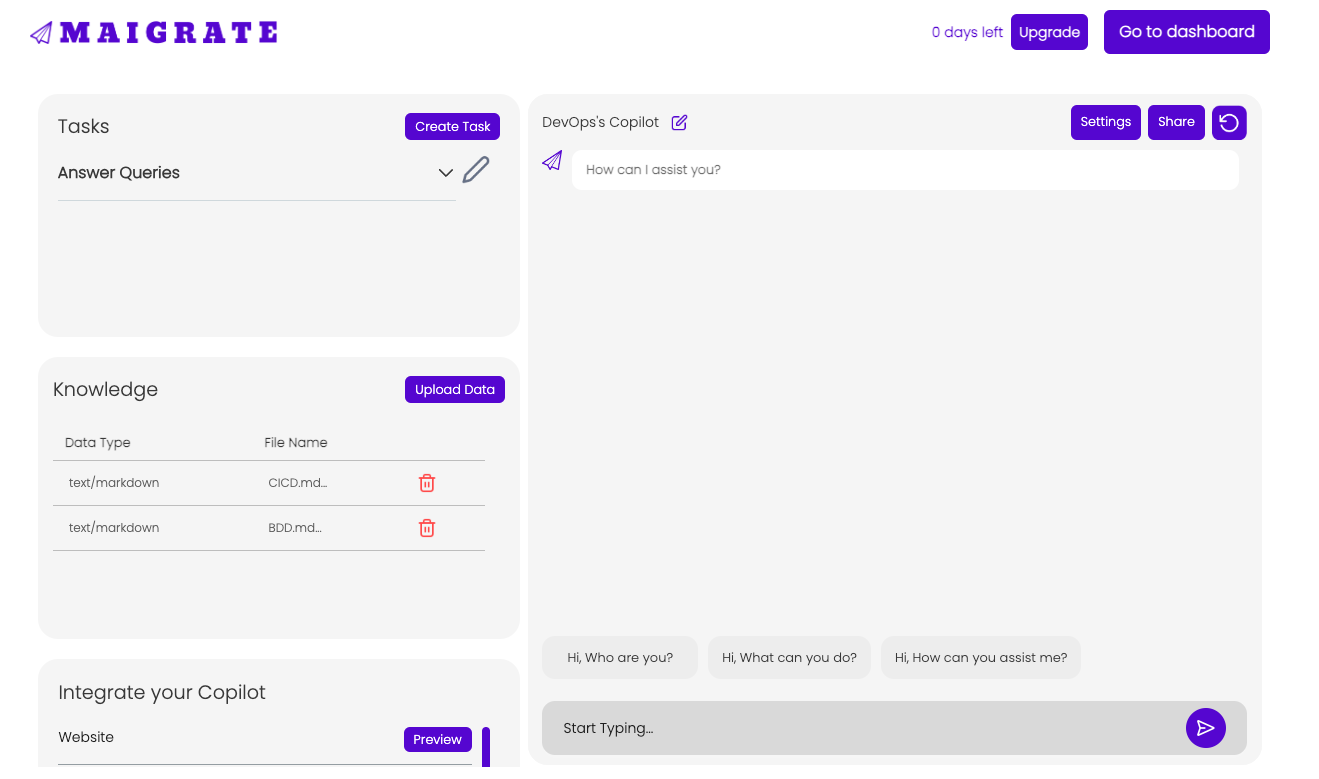Edit the DevOps's Copilot name pencil icon
This screenshot has width=1319, height=779.
[x=680, y=122]
